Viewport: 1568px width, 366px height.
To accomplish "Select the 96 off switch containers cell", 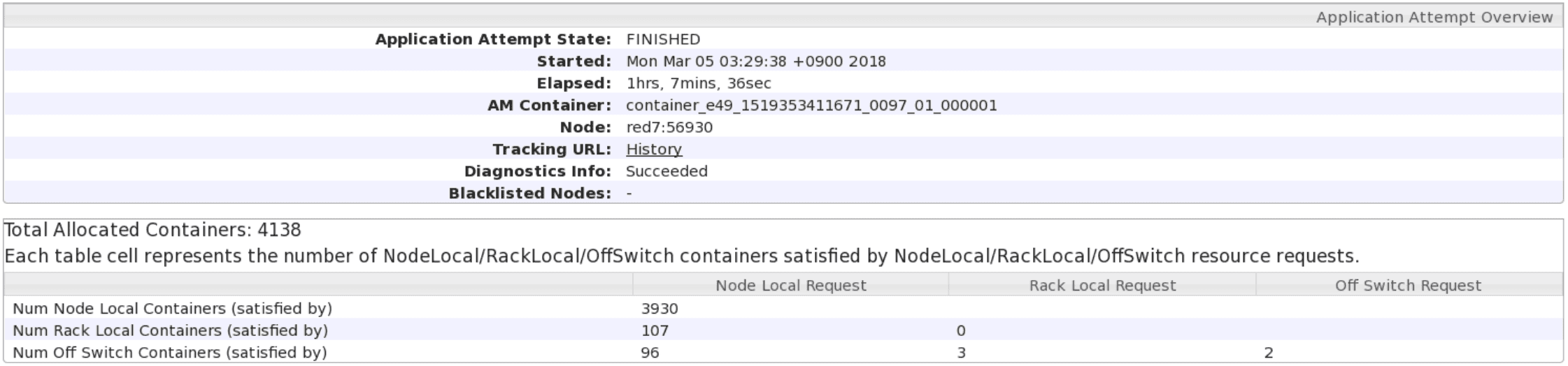I will click(x=650, y=353).
